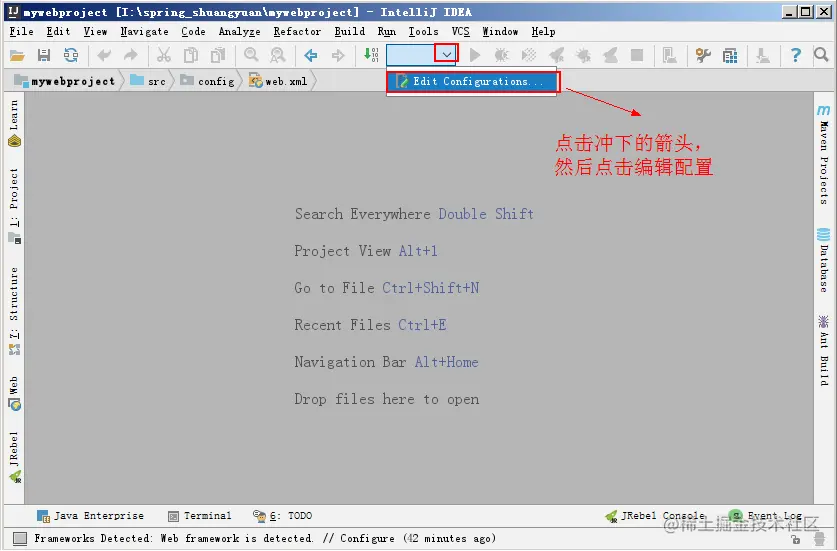
Task: Click the Frameworks Detected status message
Action: point(265,538)
